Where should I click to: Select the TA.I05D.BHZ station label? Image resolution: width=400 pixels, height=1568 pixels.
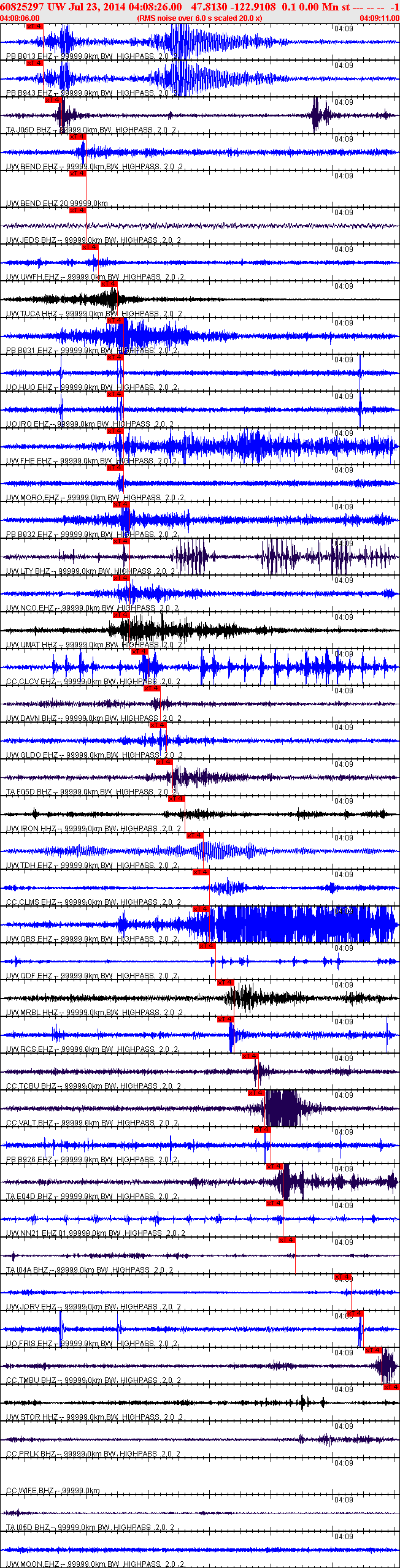(x=90, y=1528)
